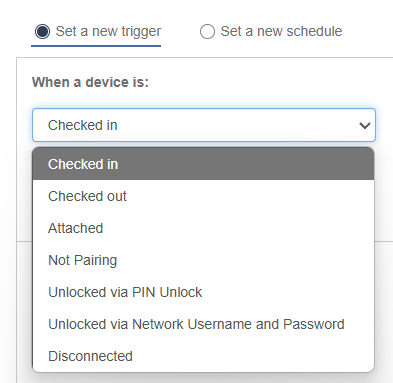Choose "Unlocked via PIN Unlock" option
The height and width of the screenshot is (383, 393).
(203, 292)
